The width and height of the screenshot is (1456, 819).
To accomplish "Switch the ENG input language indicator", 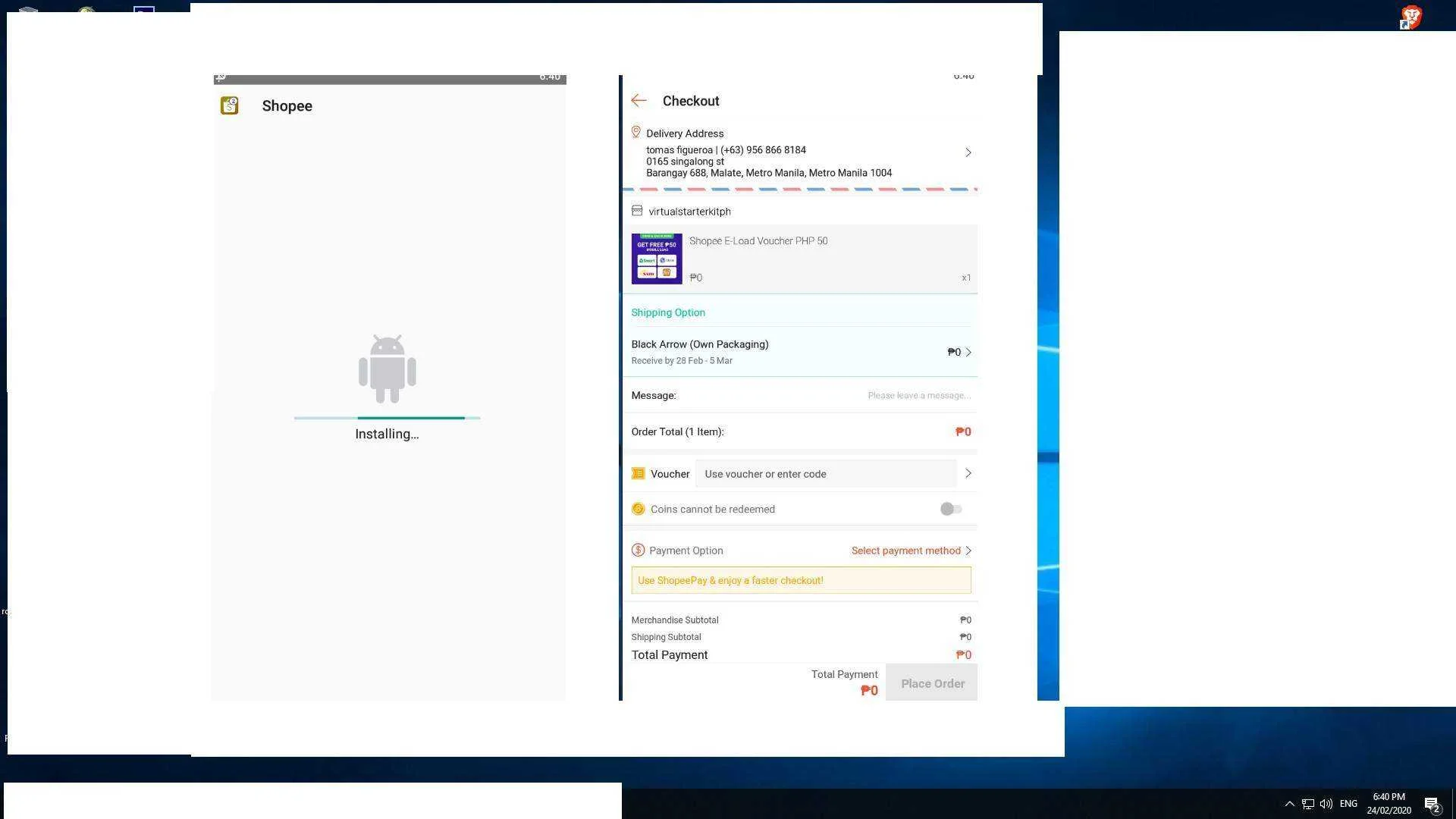I will pyautogui.click(x=1348, y=804).
